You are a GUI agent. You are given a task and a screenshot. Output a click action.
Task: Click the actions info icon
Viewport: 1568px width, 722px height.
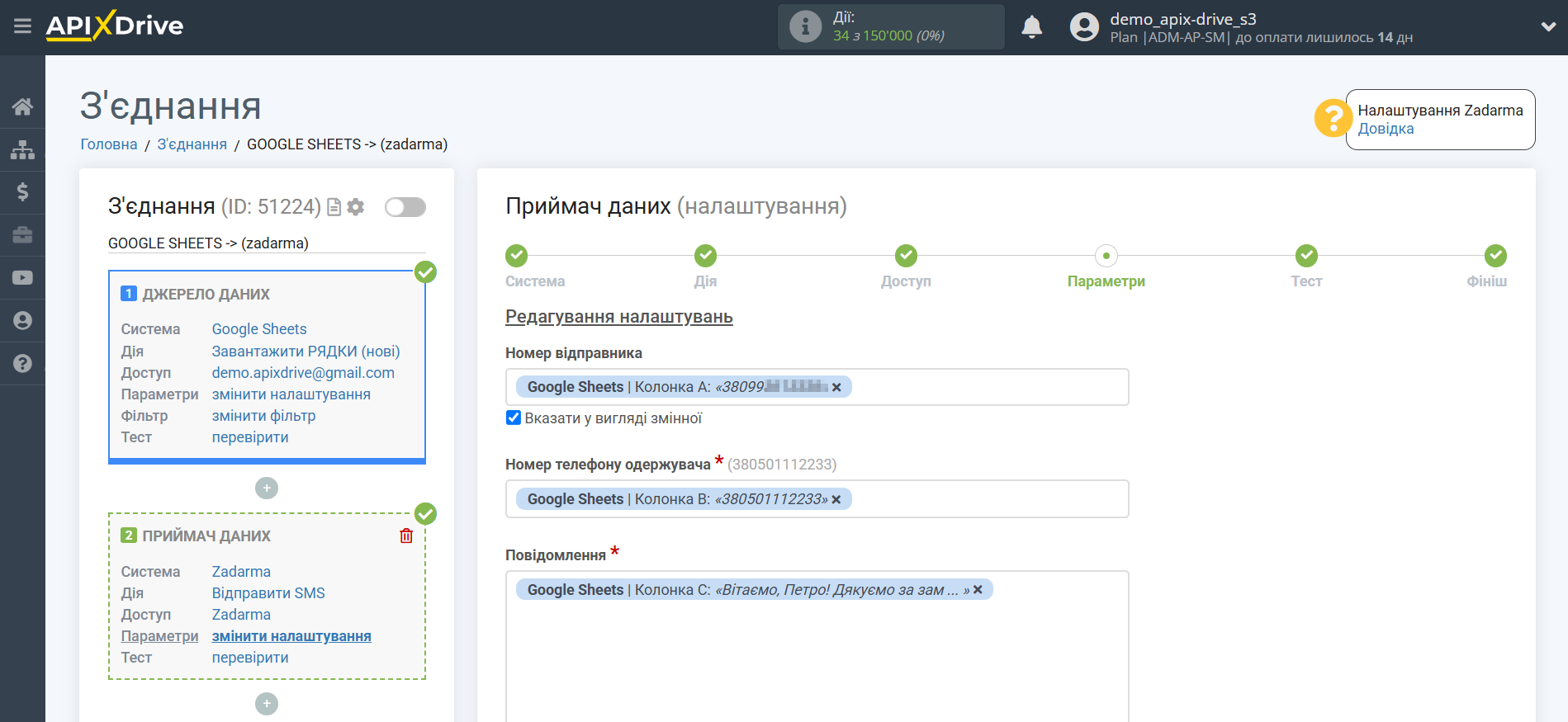click(805, 26)
